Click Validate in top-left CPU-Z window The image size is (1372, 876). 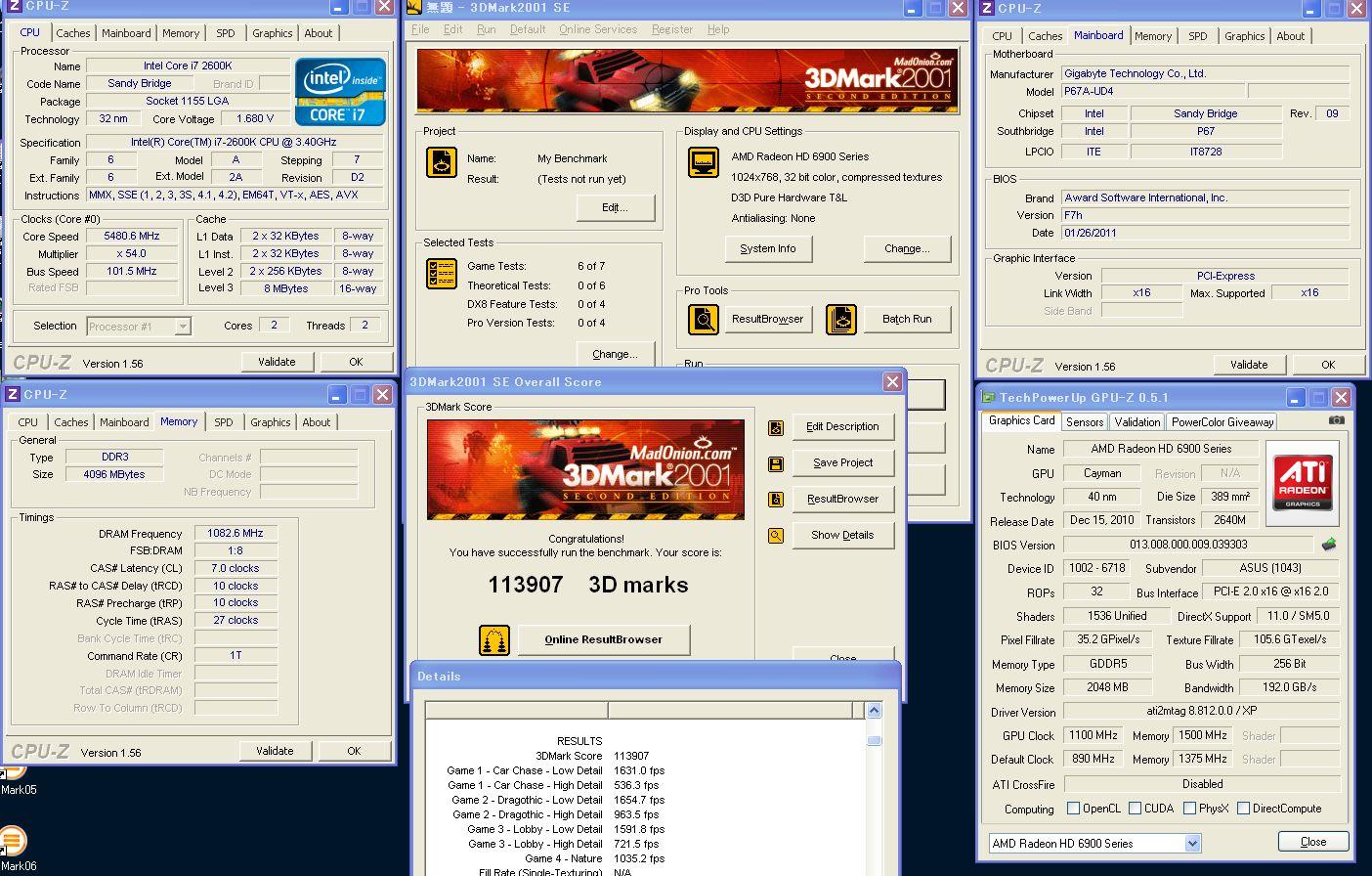(x=277, y=362)
